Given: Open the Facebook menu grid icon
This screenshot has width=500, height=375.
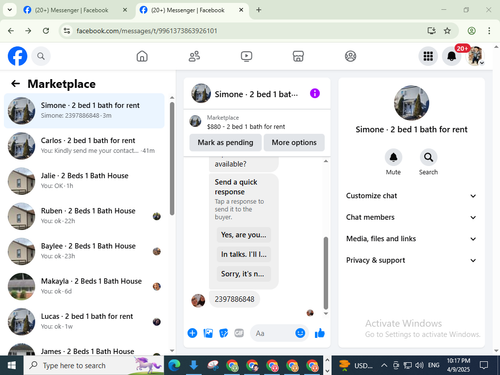Looking at the screenshot, I should [x=428, y=56].
